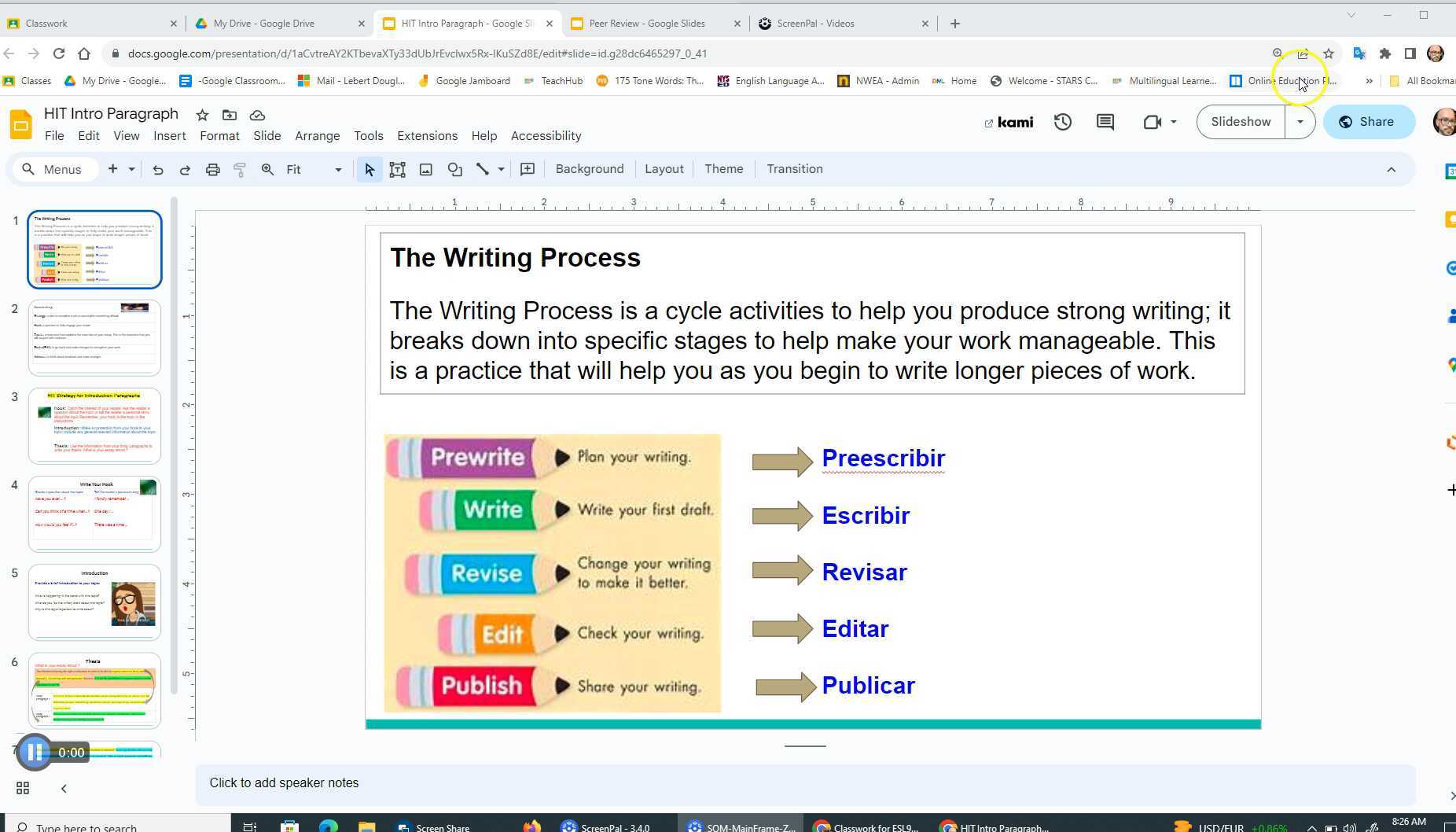Select the shape tool

[x=455, y=169]
